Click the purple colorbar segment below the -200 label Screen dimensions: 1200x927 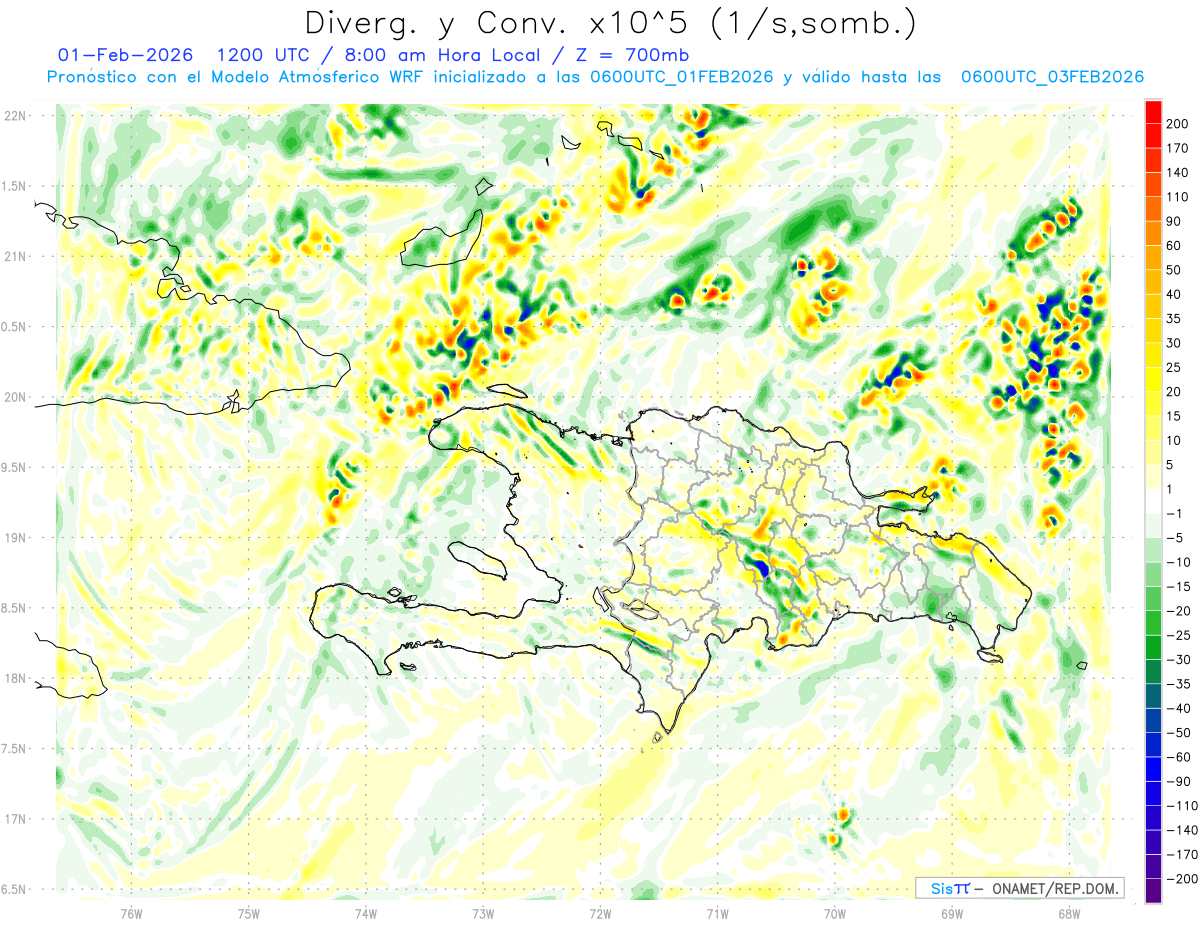[x=1153, y=891]
